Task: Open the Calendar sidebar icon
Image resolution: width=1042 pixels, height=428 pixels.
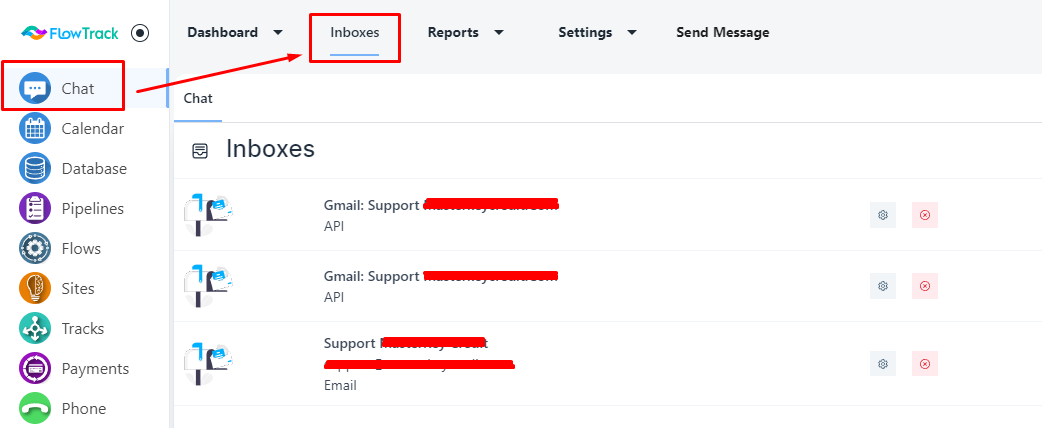Action: [35, 128]
